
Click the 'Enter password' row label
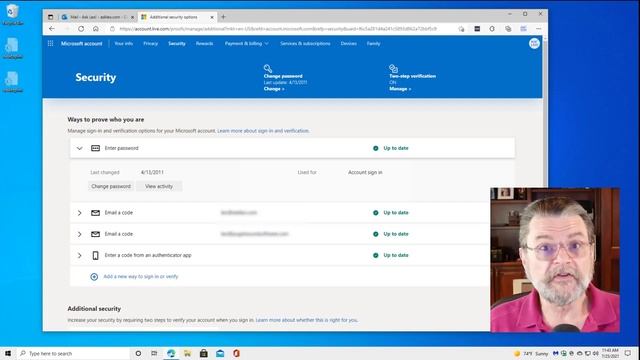(122, 148)
